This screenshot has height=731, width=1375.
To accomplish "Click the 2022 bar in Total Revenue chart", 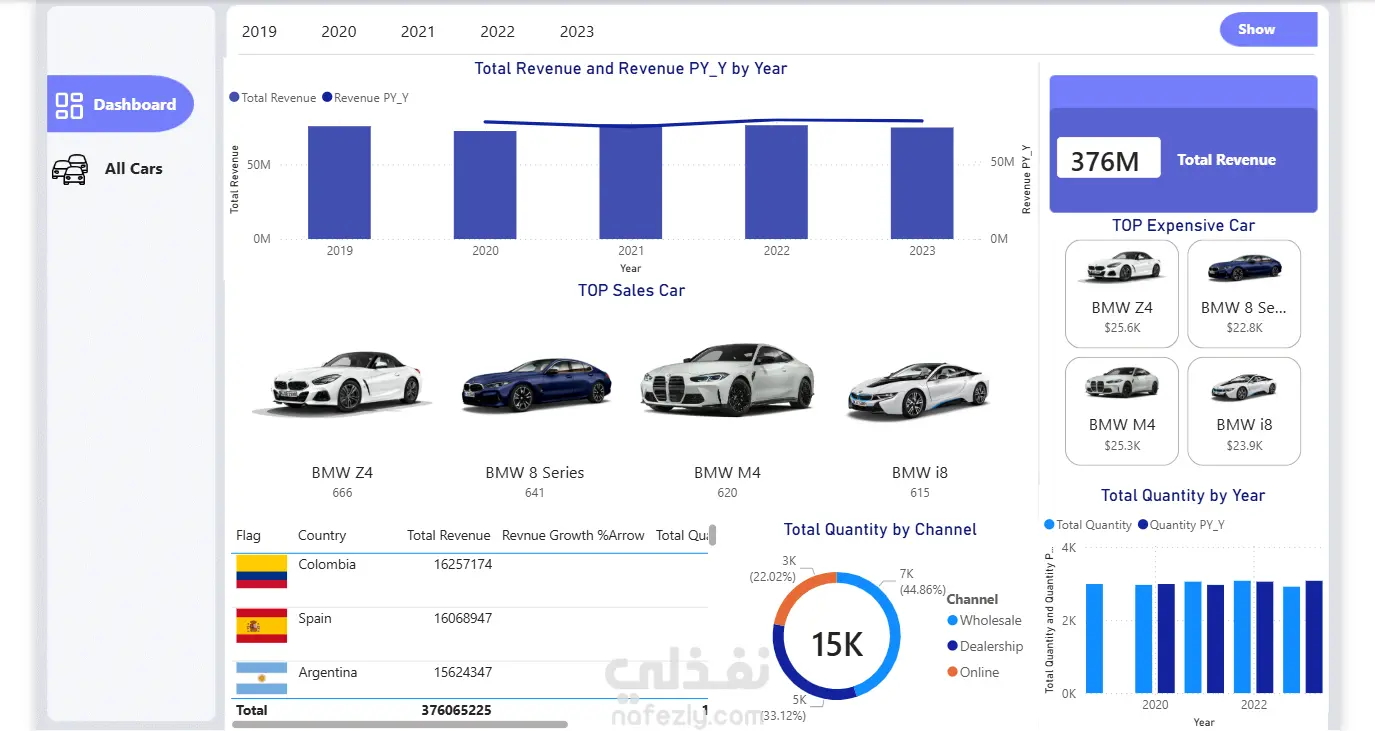I will (x=776, y=182).
